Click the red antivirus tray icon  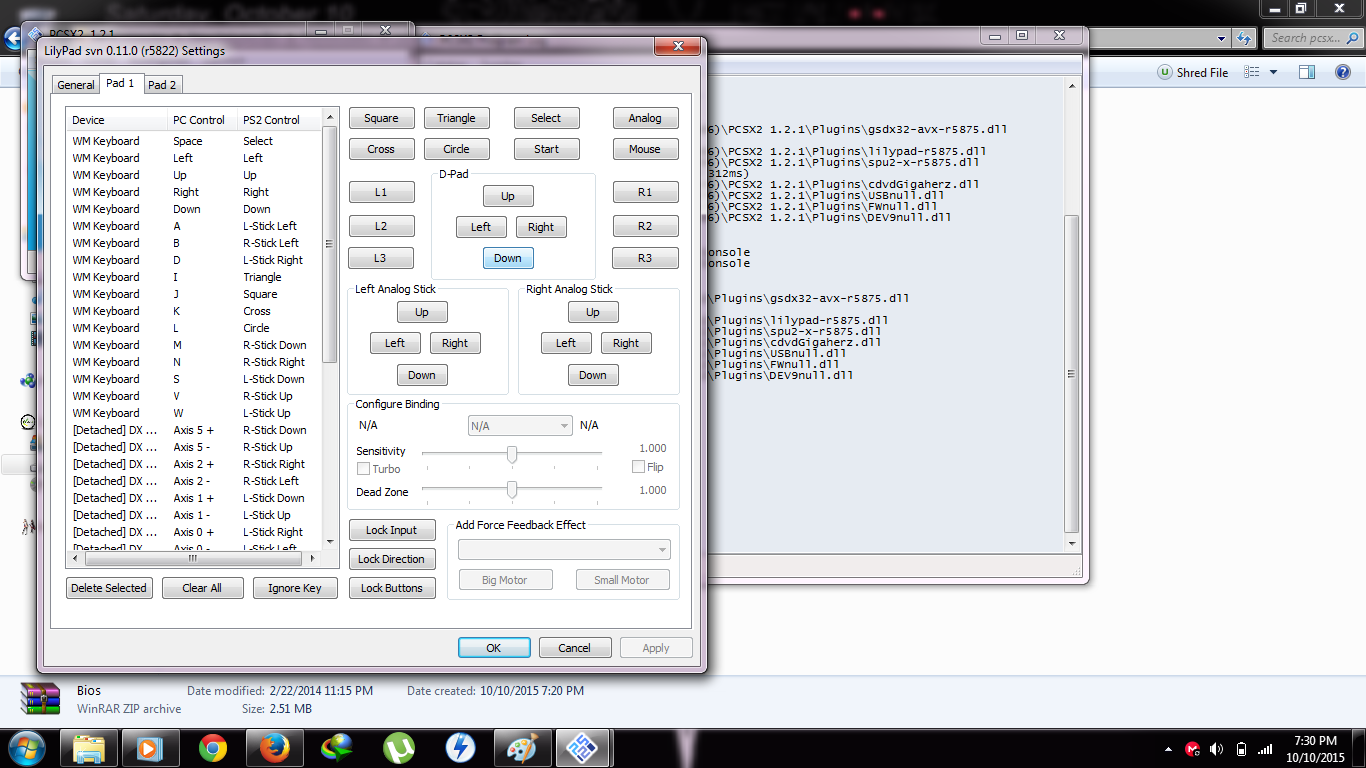pos(1192,749)
